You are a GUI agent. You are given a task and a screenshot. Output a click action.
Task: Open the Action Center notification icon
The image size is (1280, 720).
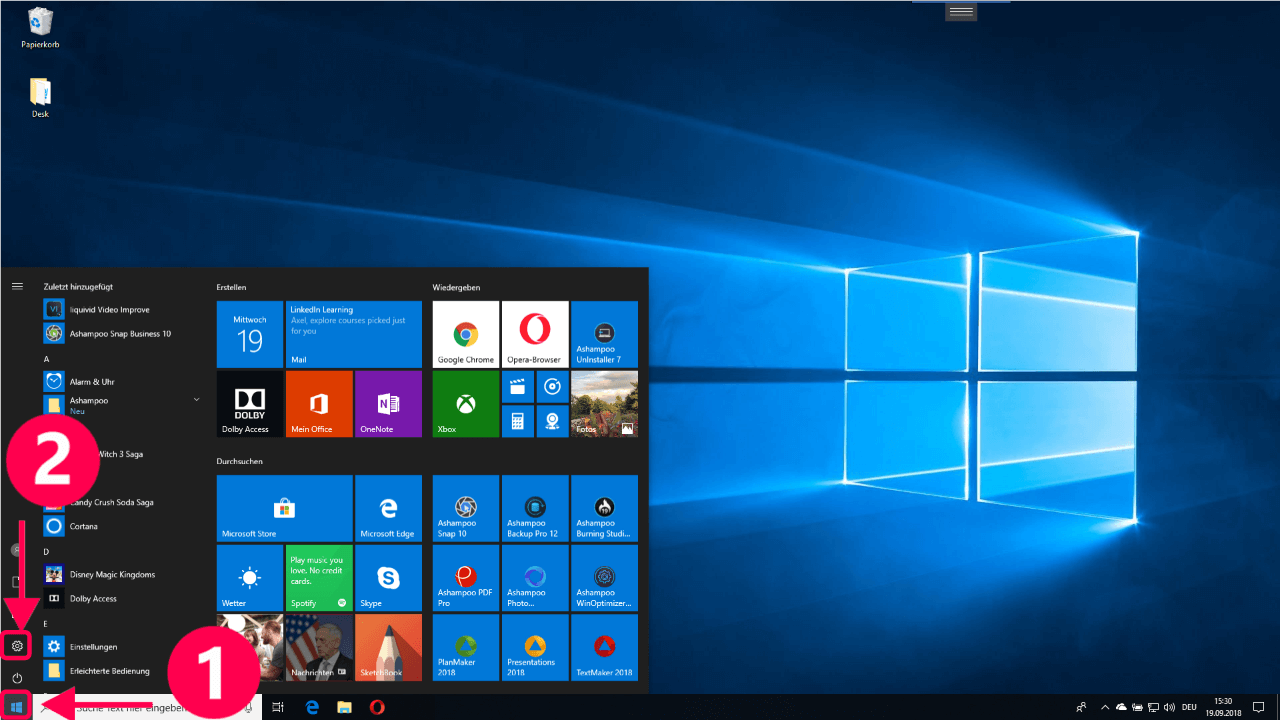point(1258,707)
